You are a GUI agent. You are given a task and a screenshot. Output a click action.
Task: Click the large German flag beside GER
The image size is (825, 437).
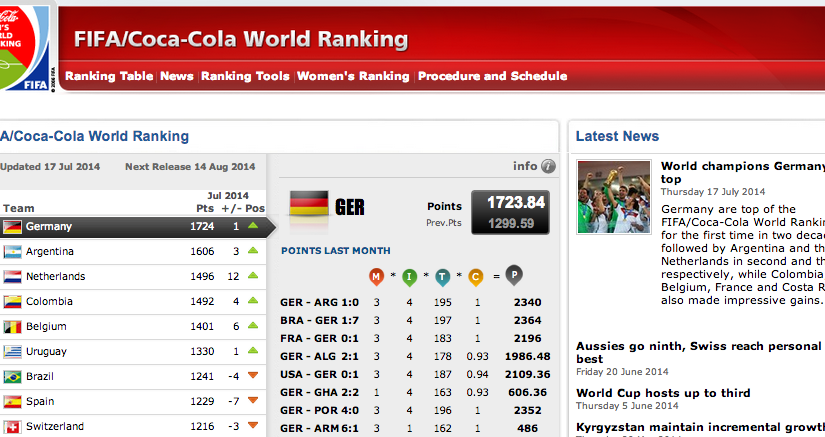(309, 204)
